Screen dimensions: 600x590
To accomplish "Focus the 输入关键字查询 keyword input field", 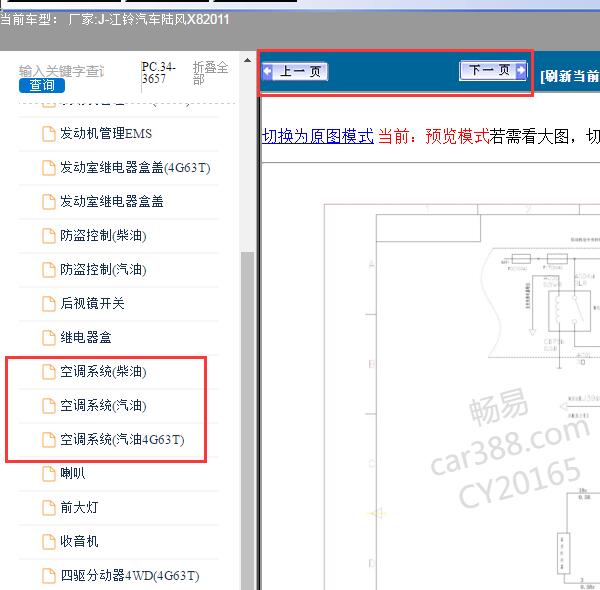I will point(61,71).
